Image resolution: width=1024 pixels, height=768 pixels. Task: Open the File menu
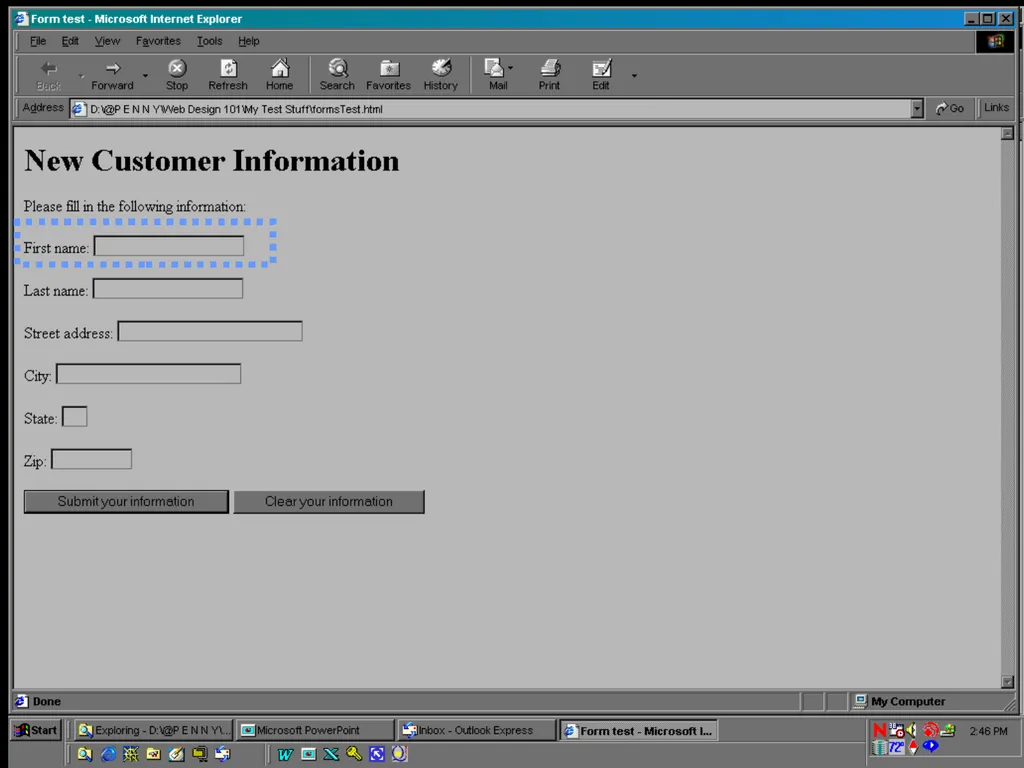(38, 41)
